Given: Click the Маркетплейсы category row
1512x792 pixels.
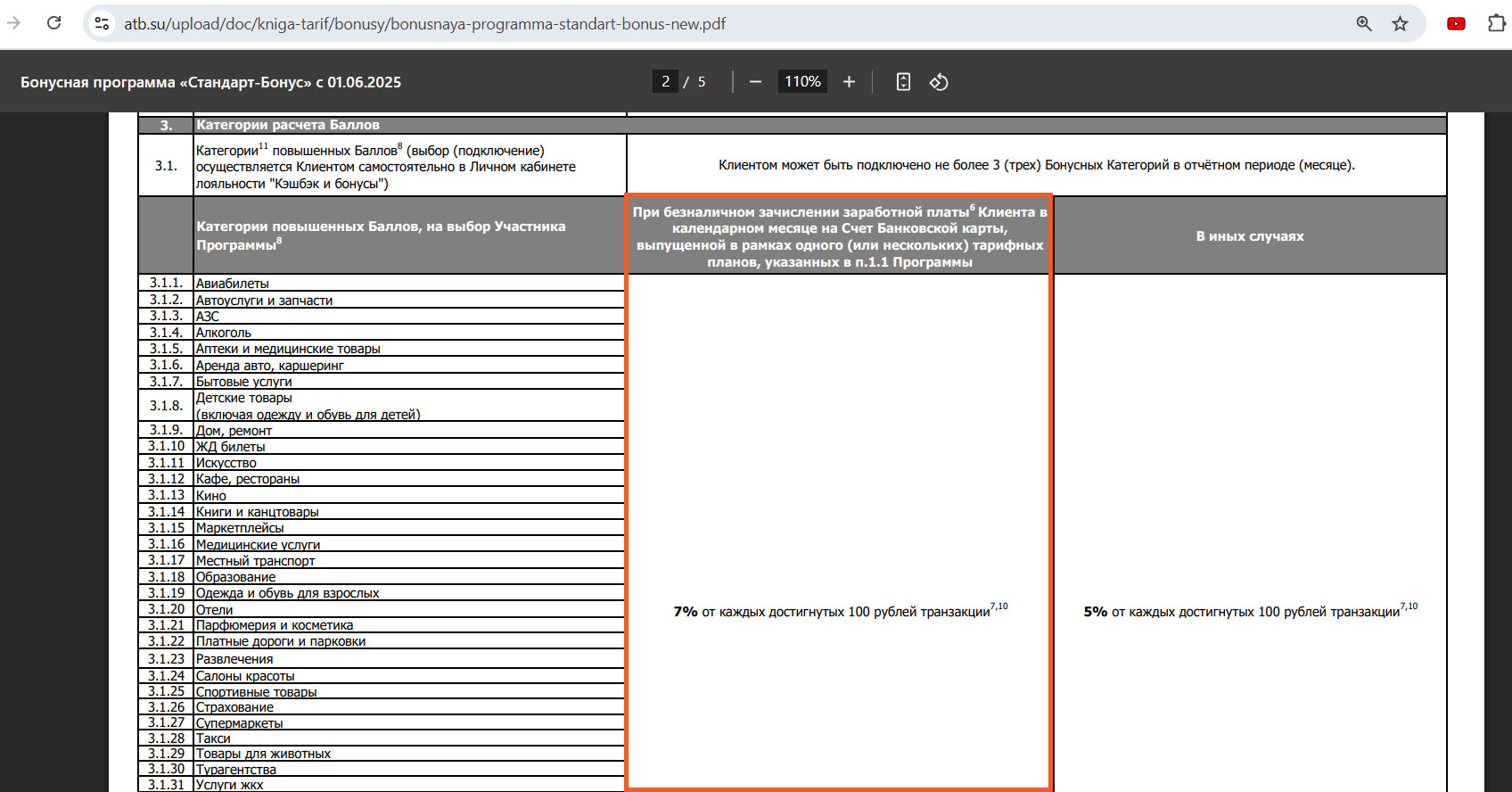Looking at the screenshot, I should pyautogui.click(x=382, y=528).
